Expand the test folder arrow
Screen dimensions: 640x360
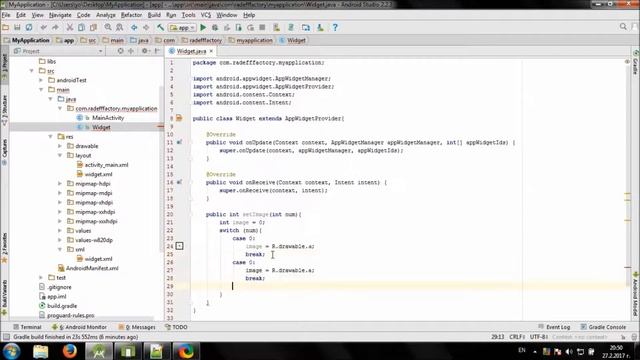click(41, 278)
